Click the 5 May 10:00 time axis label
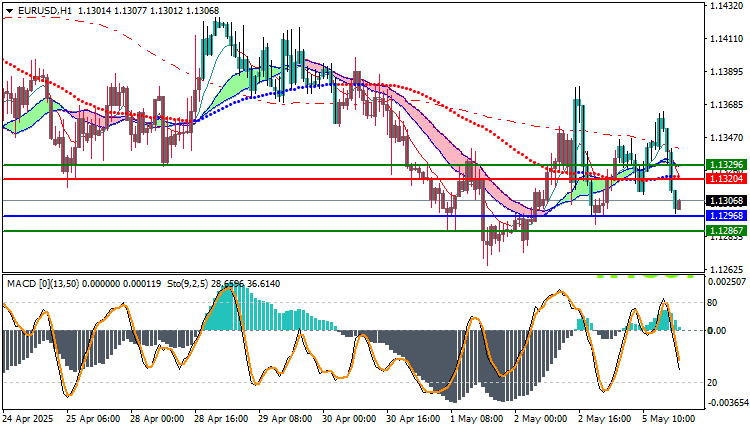The height and width of the screenshot is (430, 750). coord(669,419)
